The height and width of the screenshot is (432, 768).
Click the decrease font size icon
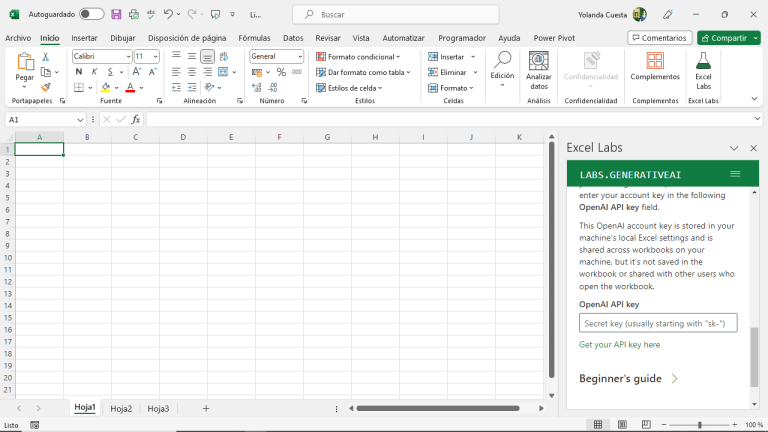[152, 72]
